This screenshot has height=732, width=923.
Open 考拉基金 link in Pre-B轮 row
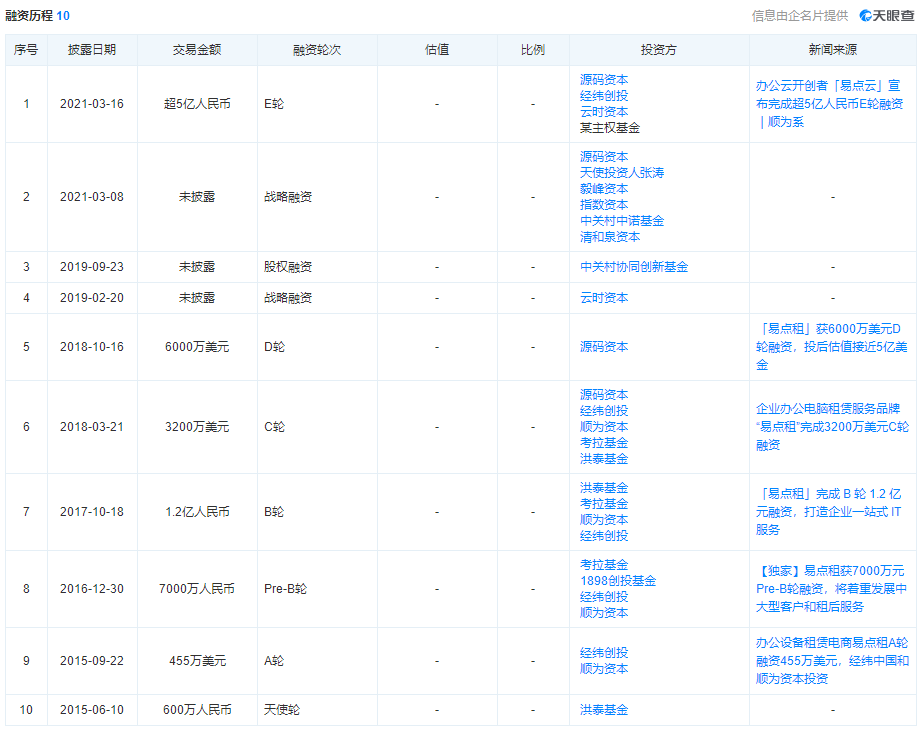click(604, 565)
